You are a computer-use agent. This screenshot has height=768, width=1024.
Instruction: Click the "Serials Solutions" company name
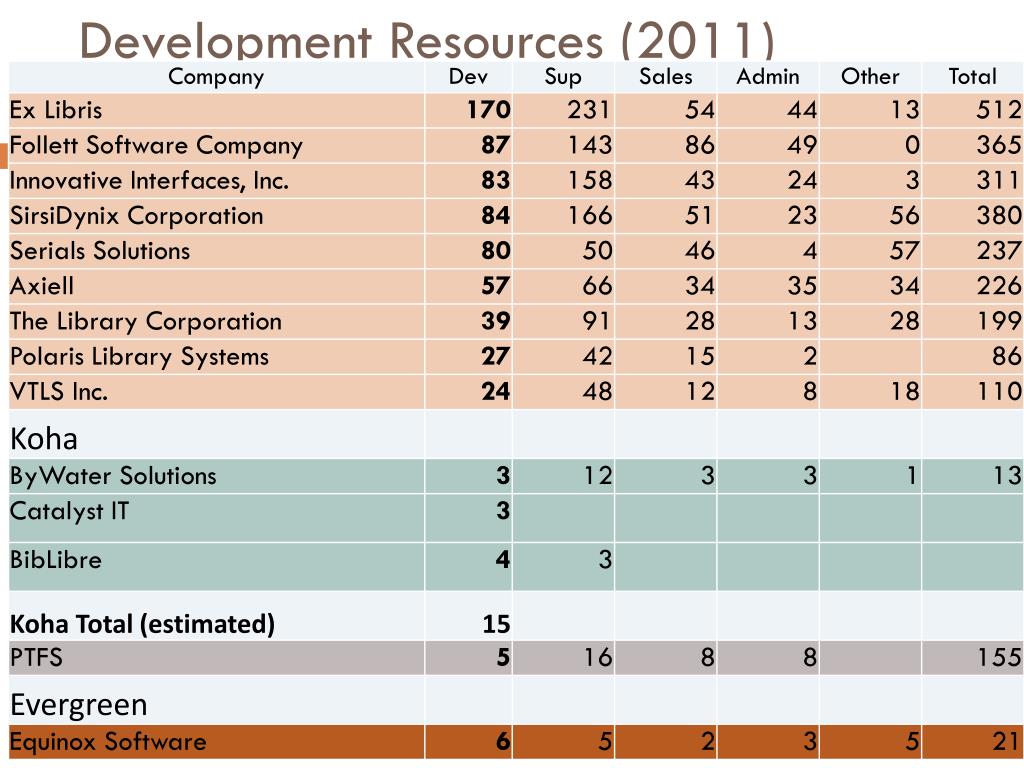(100, 251)
